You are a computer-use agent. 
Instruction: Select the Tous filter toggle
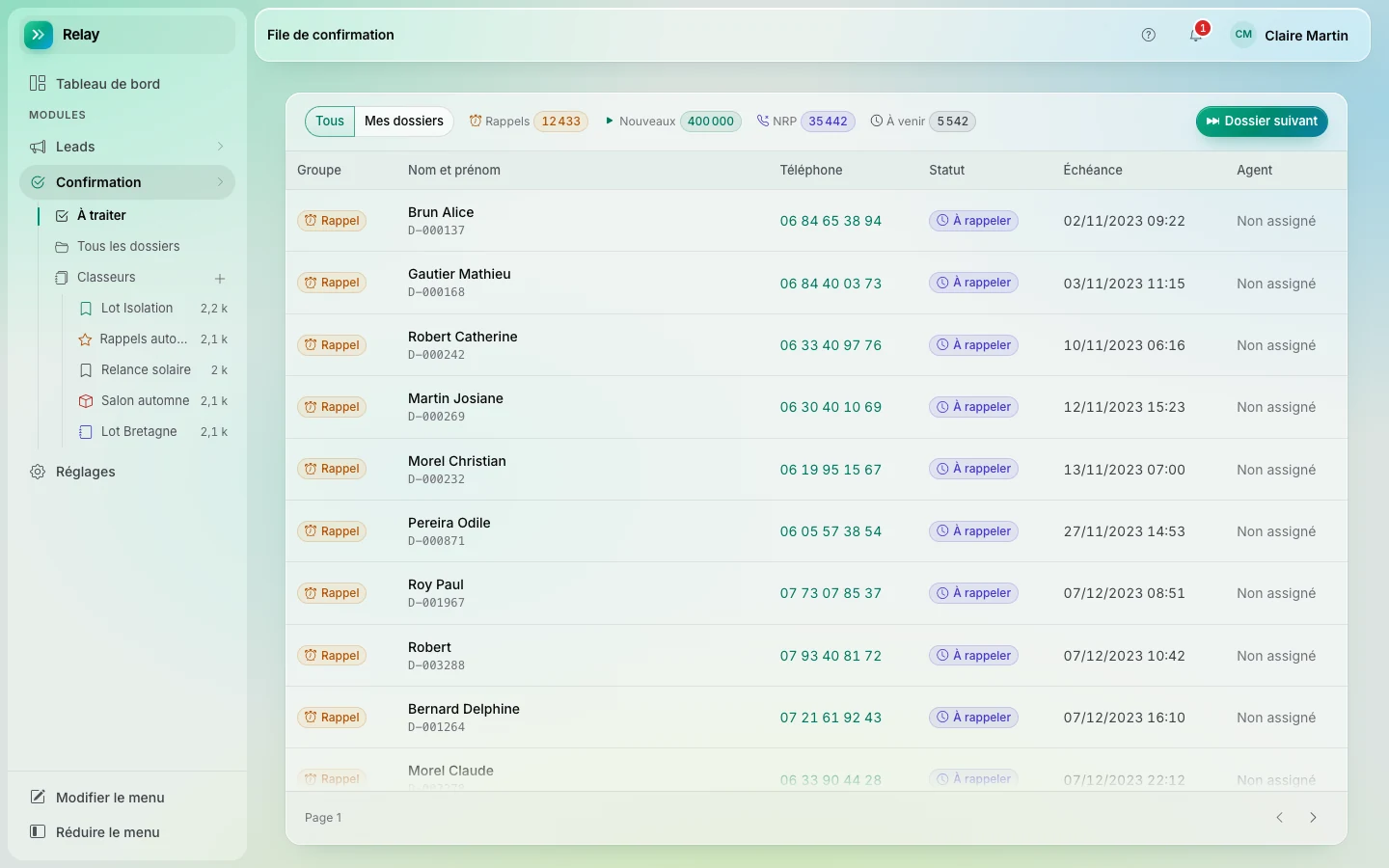[x=330, y=122]
